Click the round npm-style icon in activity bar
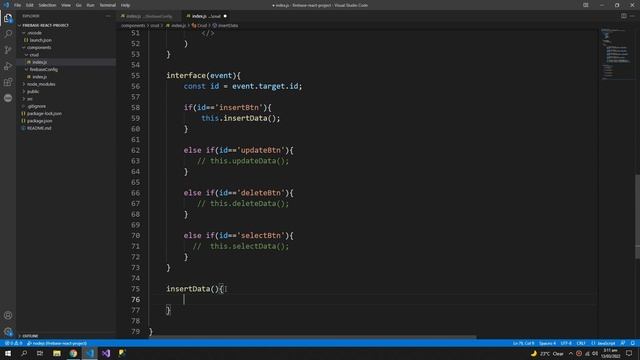The height and width of the screenshot is (360, 640). point(8,98)
